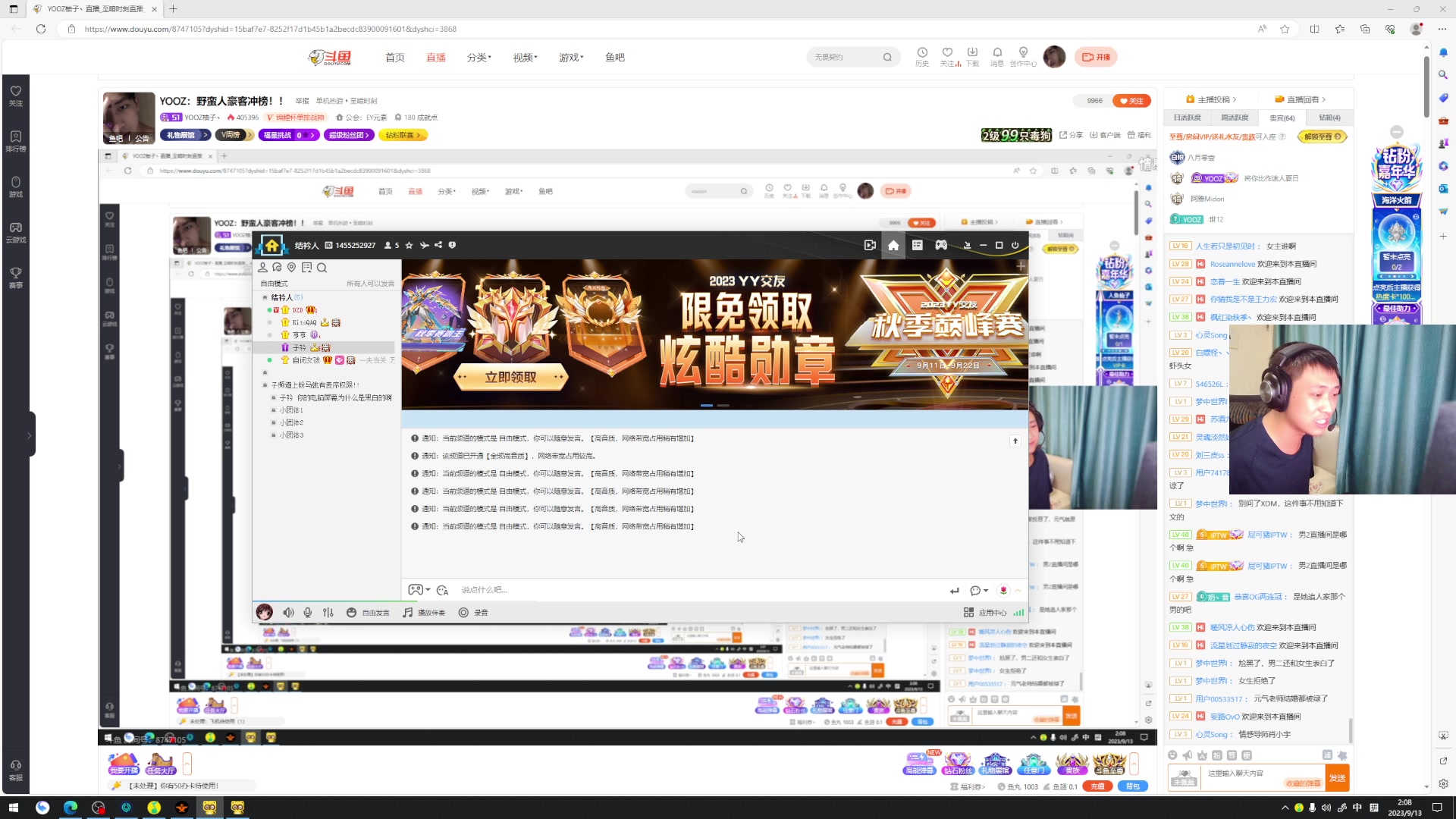Expand the 视频 dropdown in the Douyu header

click(x=524, y=58)
